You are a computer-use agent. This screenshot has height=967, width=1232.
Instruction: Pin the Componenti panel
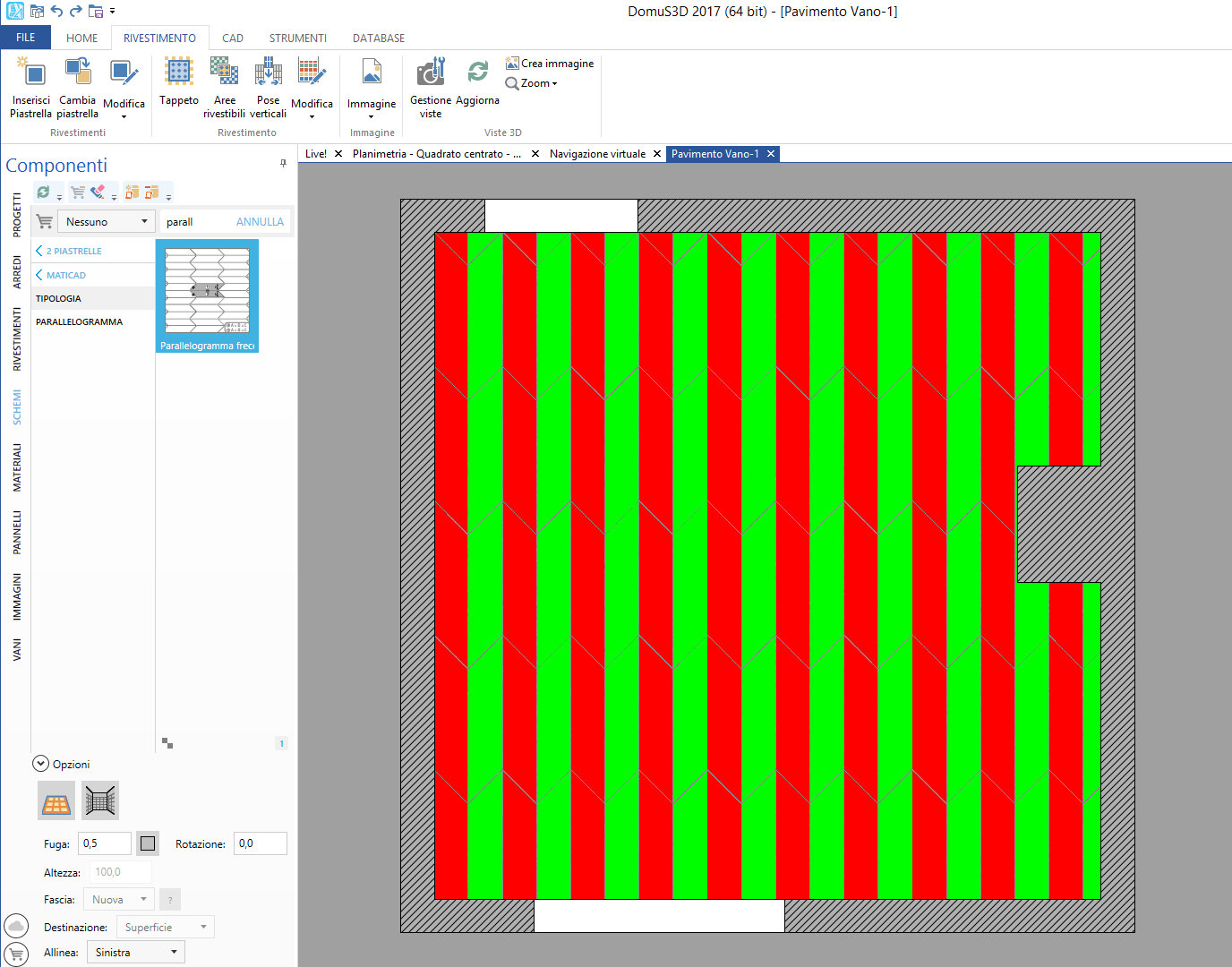point(283,164)
